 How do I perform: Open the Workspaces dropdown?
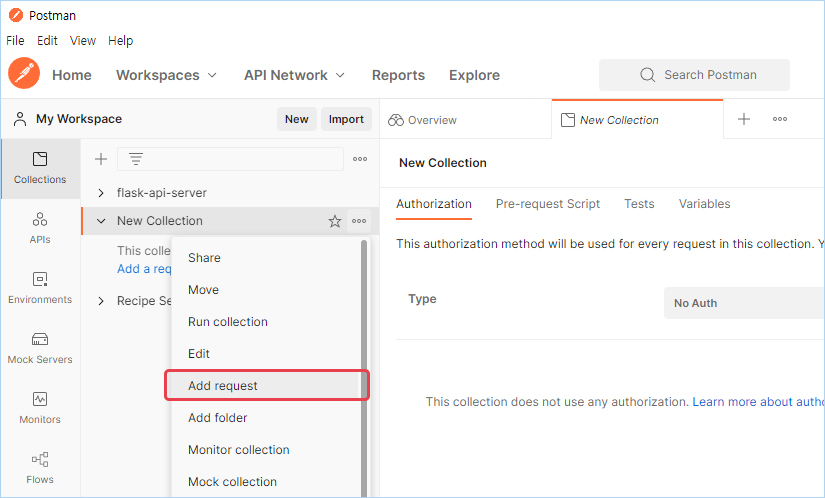[166, 75]
